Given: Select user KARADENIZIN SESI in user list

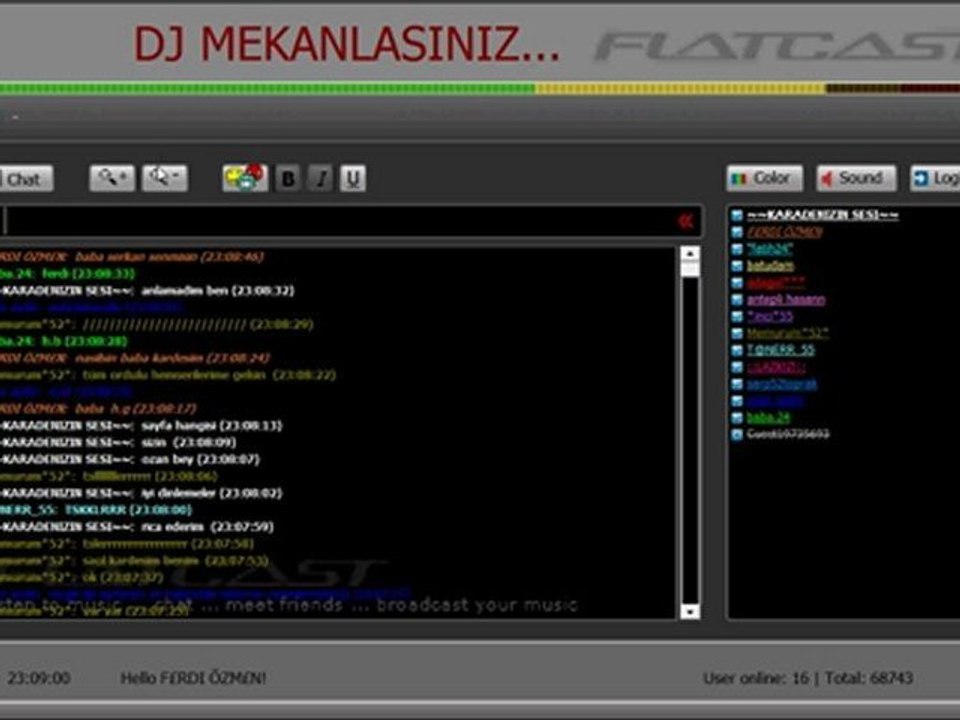Looking at the screenshot, I should pos(822,215).
